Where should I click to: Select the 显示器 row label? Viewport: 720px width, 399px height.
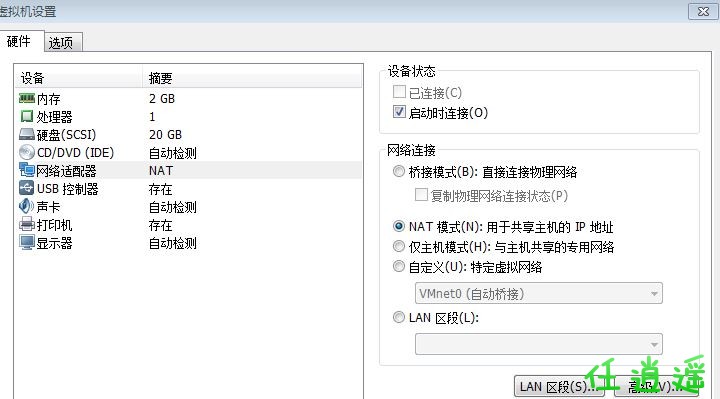(x=55, y=243)
